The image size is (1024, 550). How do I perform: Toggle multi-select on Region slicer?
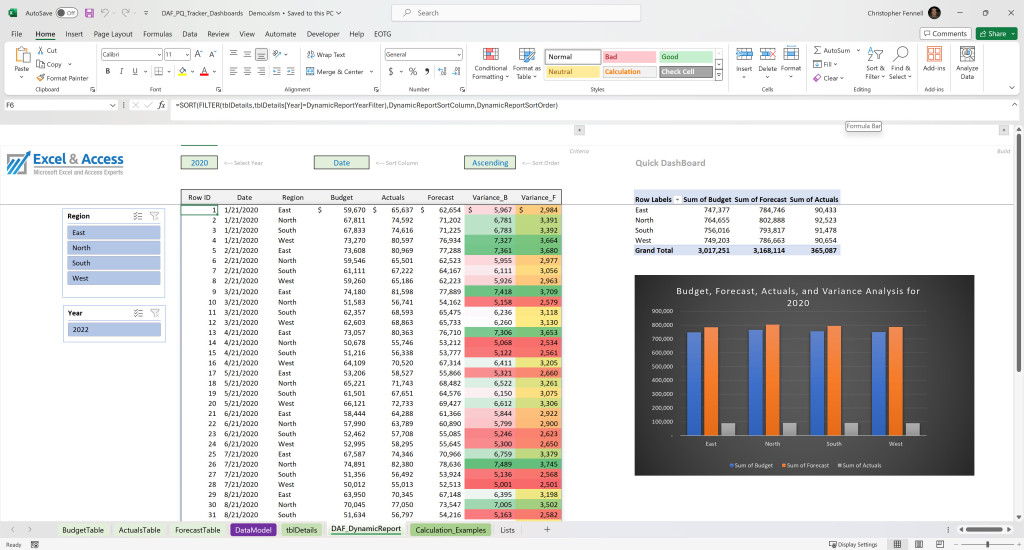coord(138,216)
